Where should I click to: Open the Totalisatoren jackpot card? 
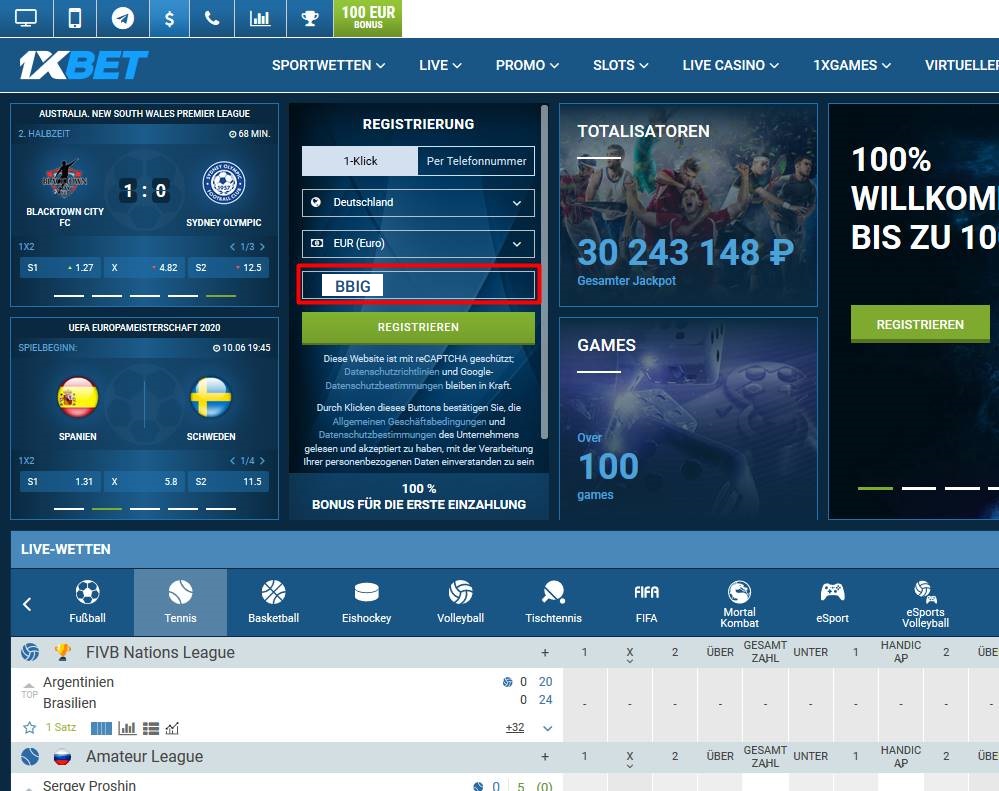coord(688,205)
